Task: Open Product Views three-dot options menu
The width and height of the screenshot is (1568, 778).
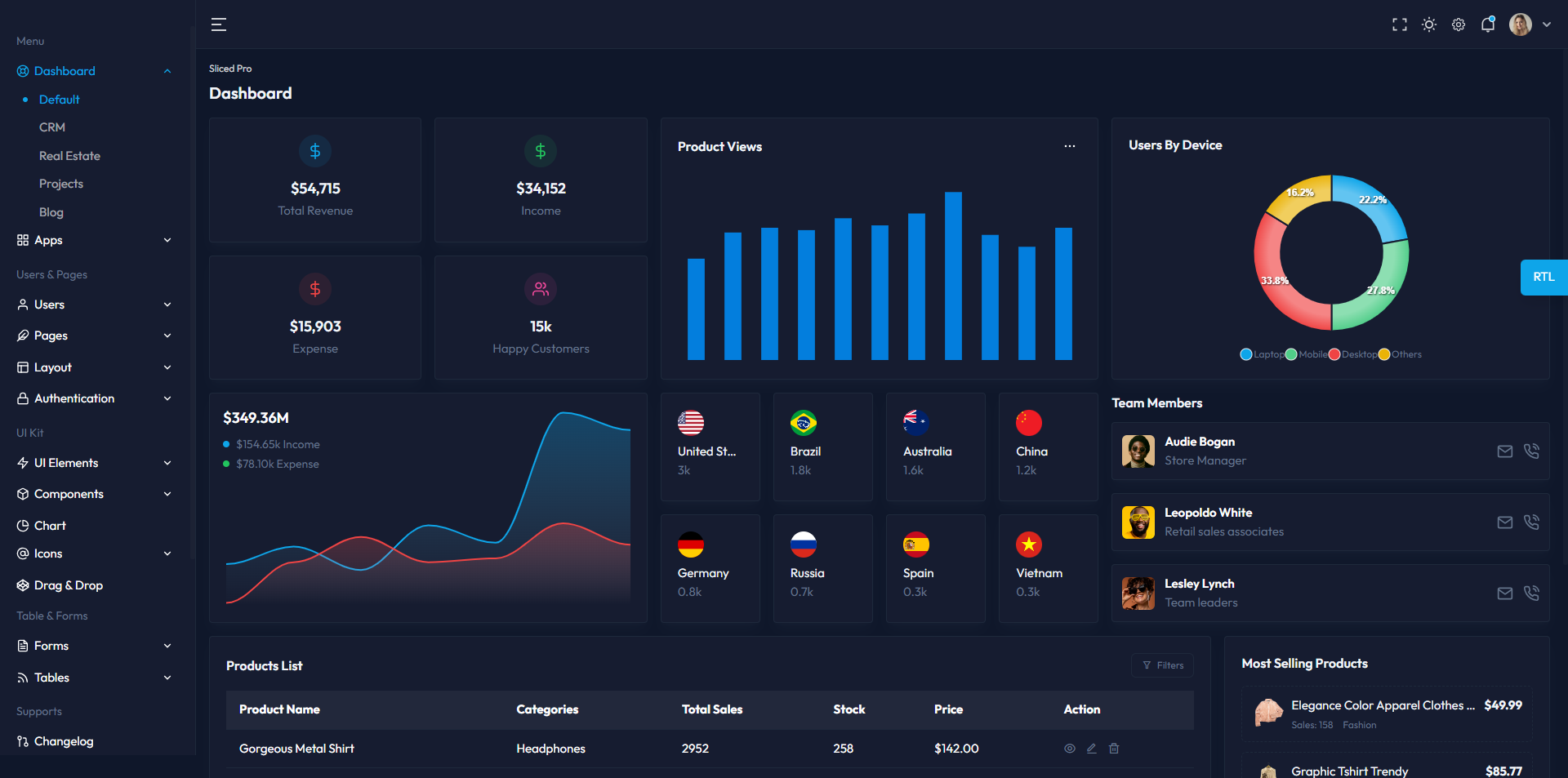Action: [x=1069, y=146]
